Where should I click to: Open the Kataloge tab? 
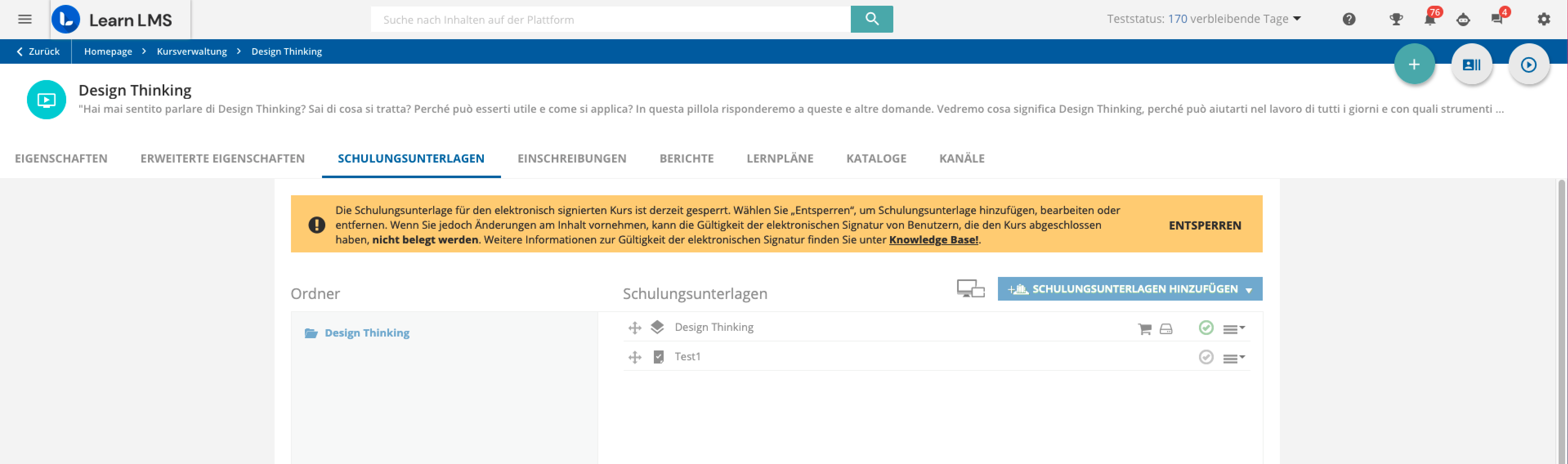click(876, 159)
